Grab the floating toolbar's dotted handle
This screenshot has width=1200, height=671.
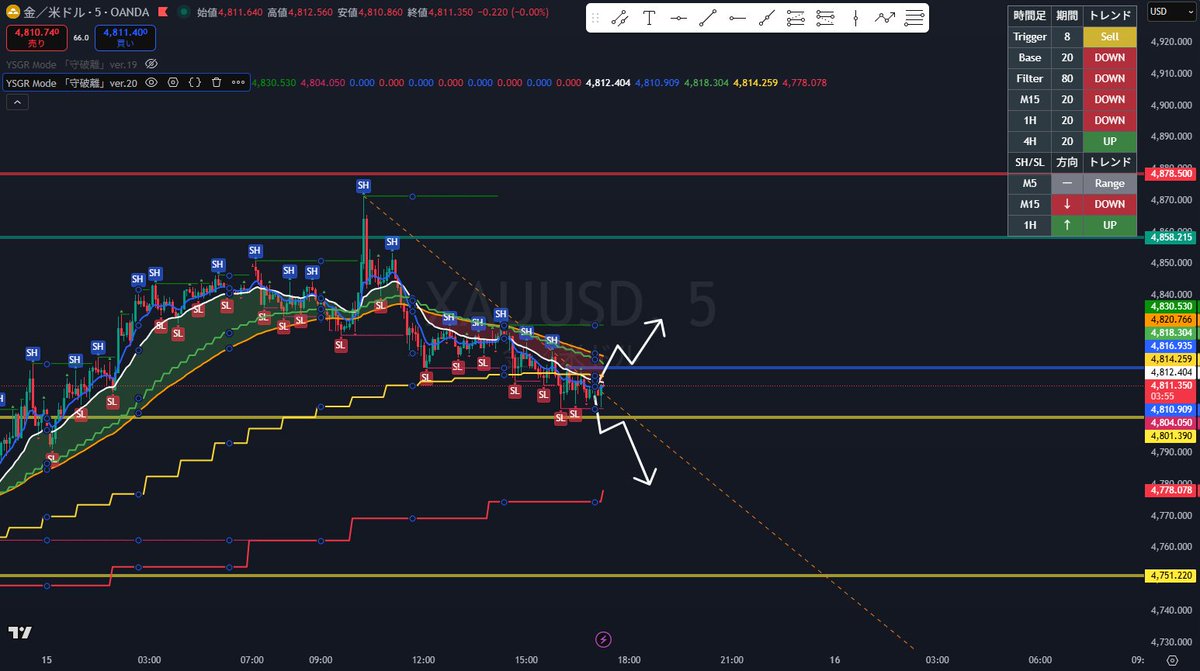click(596, 18)
